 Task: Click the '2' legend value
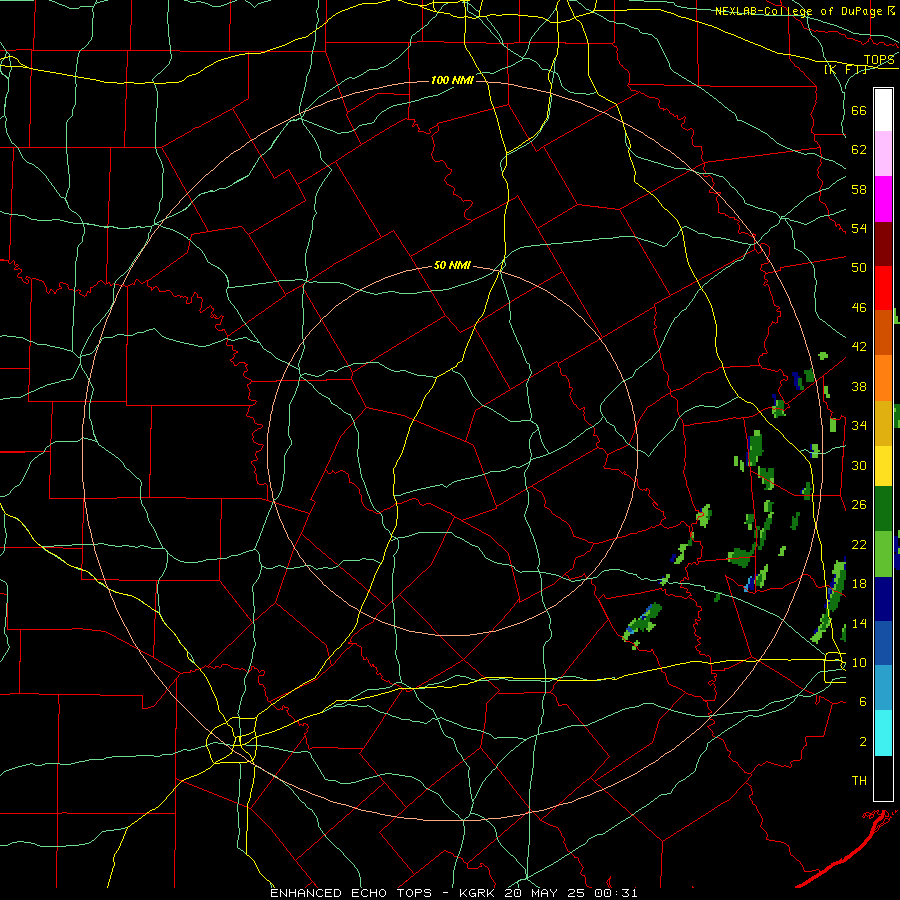point(863,742)
